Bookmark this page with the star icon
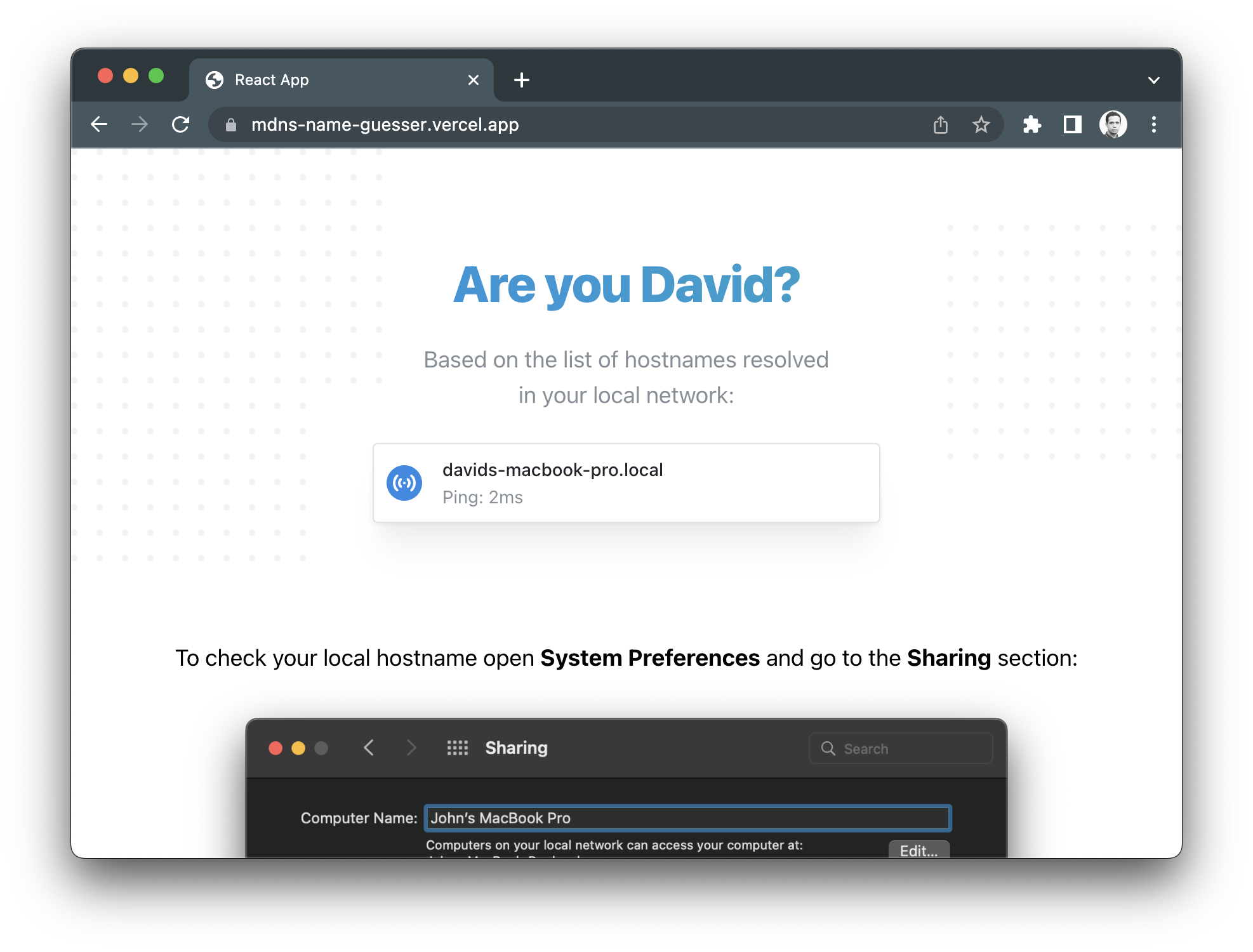 pyautogui.click(x=981, y=124)
